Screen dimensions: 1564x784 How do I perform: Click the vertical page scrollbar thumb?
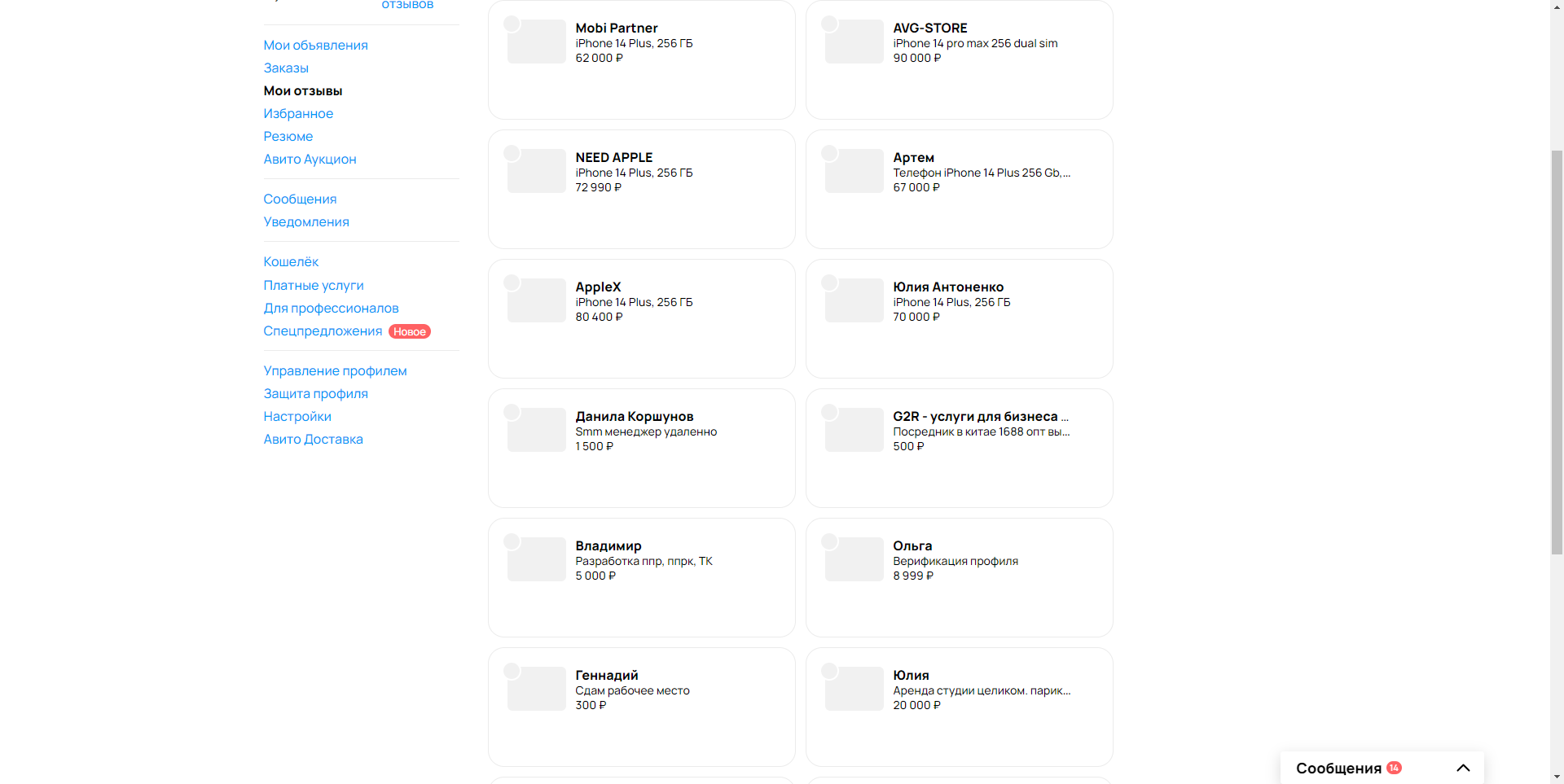(1557, 353)
